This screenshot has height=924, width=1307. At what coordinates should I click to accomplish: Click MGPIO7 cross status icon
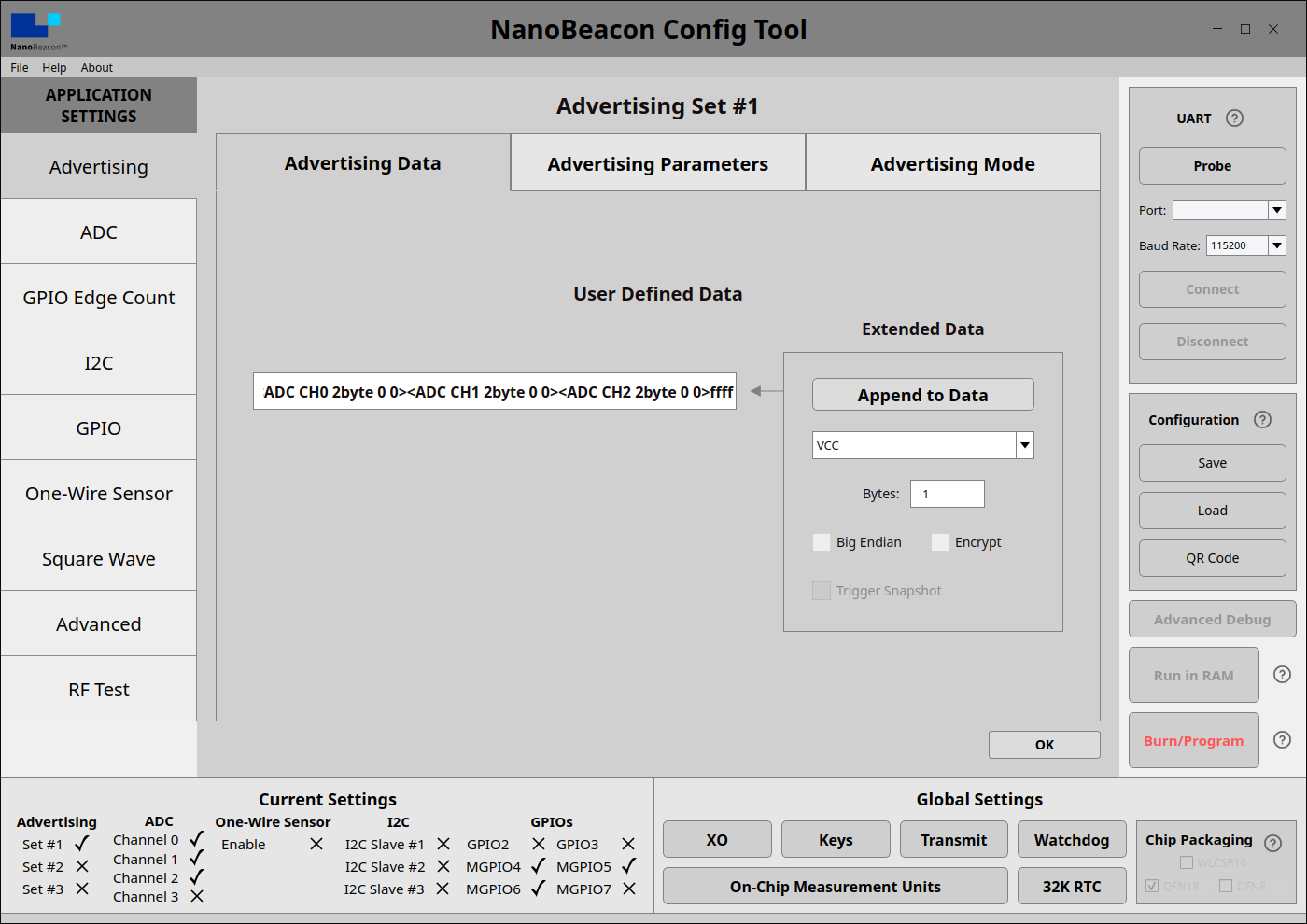[629, 889]
